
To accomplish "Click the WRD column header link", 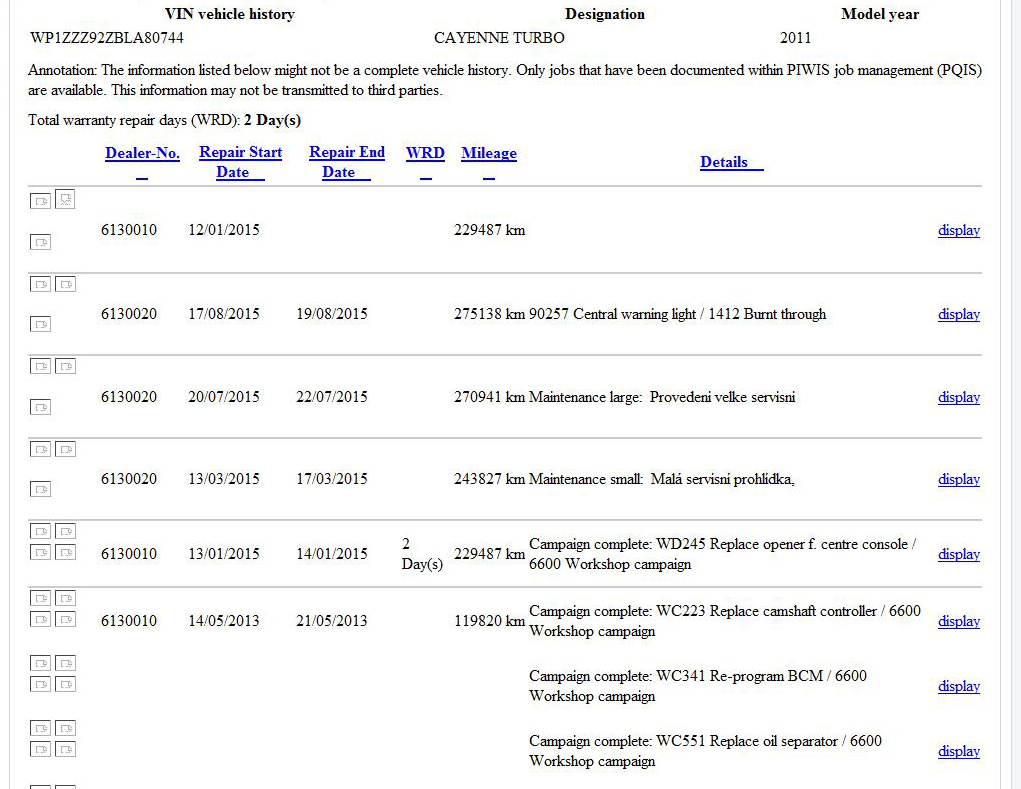I will [x=425, y=154].
